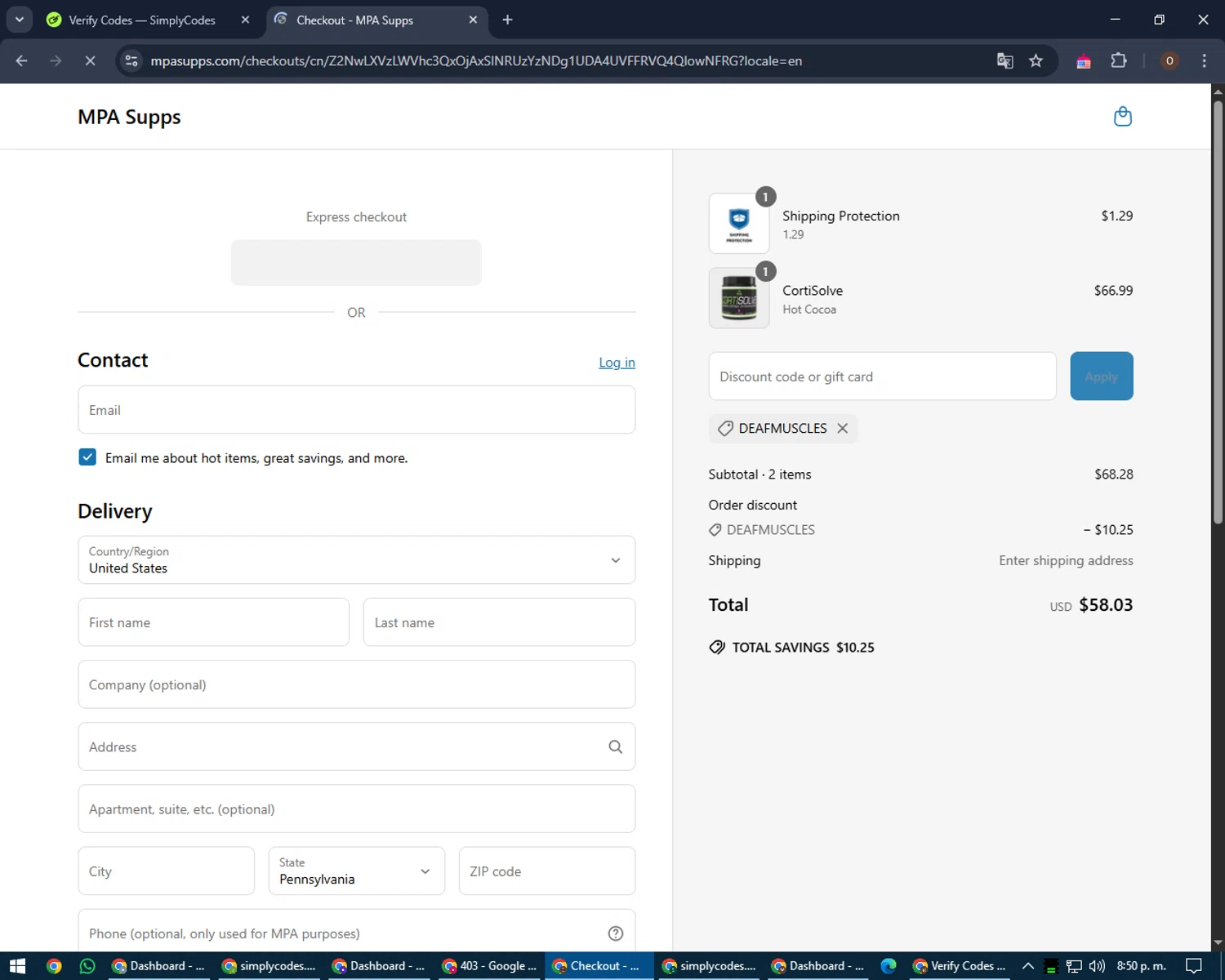Focus the Phone (optional) field

click(357, 932)
